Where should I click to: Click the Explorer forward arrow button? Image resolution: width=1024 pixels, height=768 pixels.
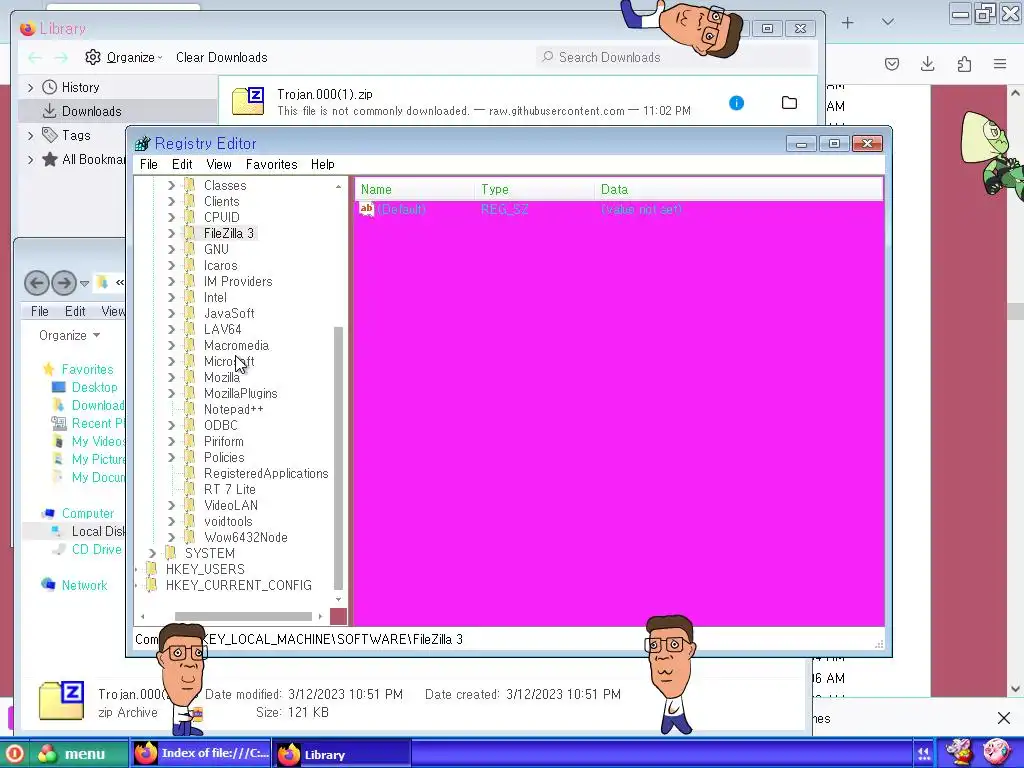(64, 283)
